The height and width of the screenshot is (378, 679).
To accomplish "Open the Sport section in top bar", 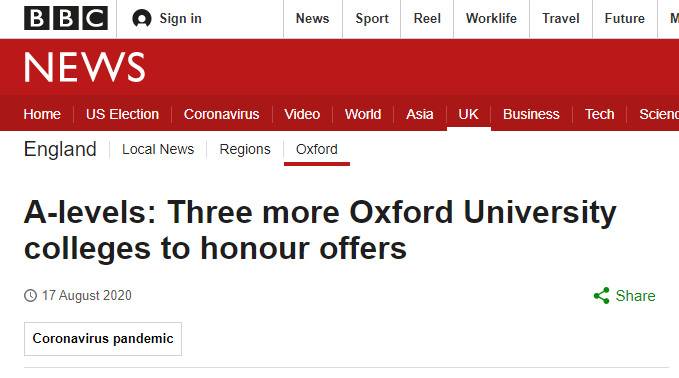I will pyautogui.click(x=372, y=19).
